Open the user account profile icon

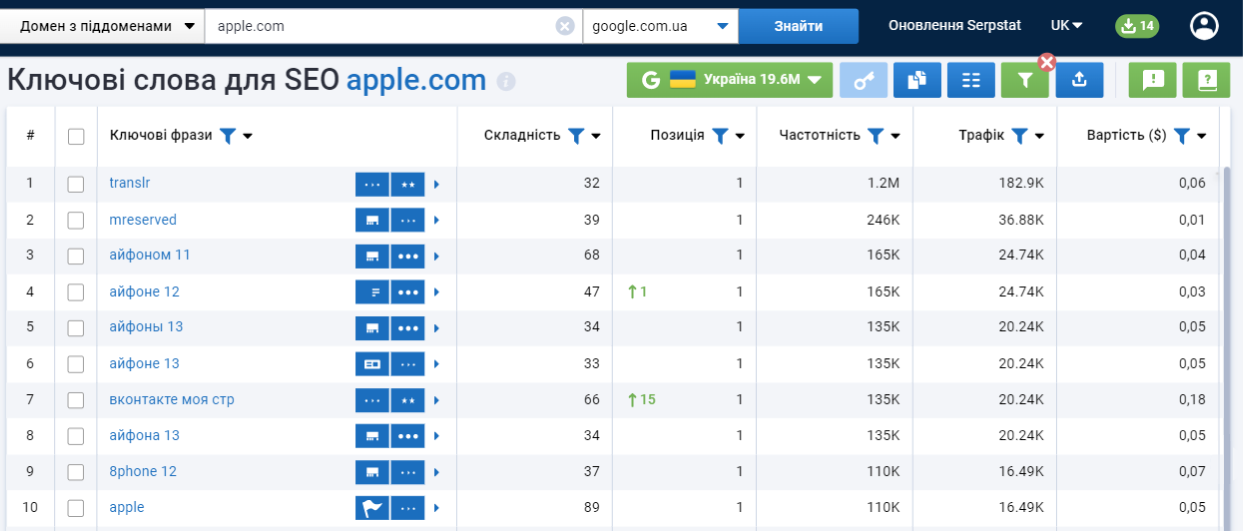pos(1204,26)
